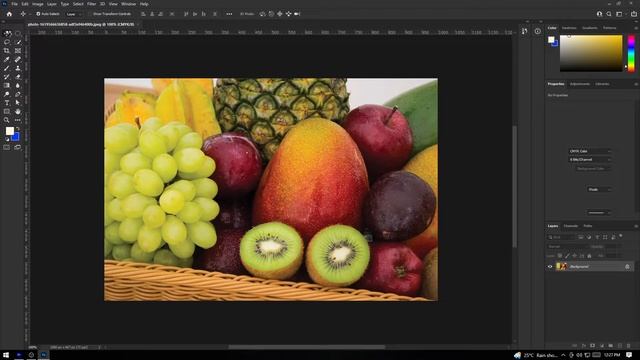Open the File menu
Viewport: 640px width, 360px height.
[14, 4]
